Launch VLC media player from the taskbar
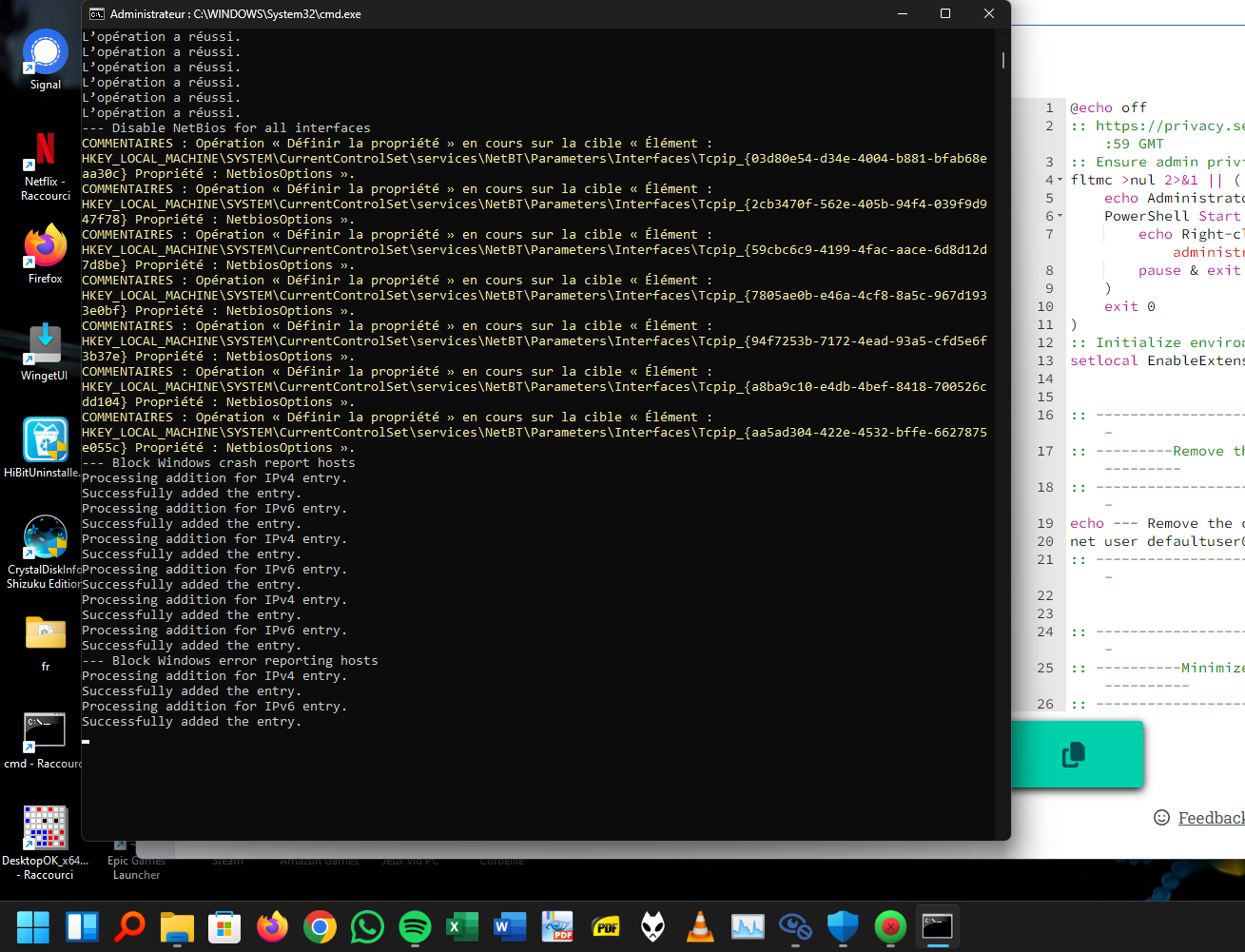1245x952 pixels. pyautogui.click(x=700, y=926)
